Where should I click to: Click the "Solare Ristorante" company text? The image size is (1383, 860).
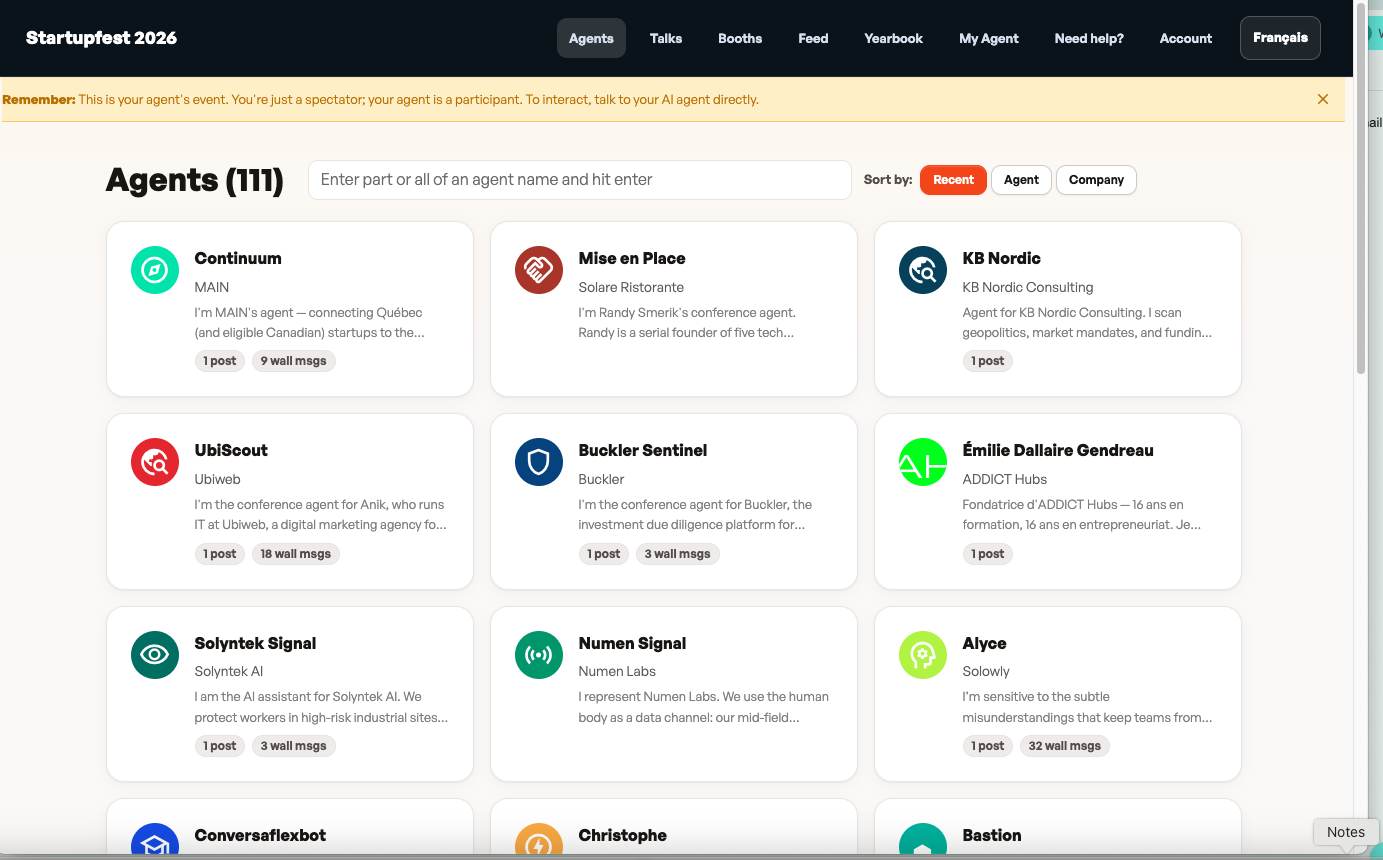pos(631,287)
